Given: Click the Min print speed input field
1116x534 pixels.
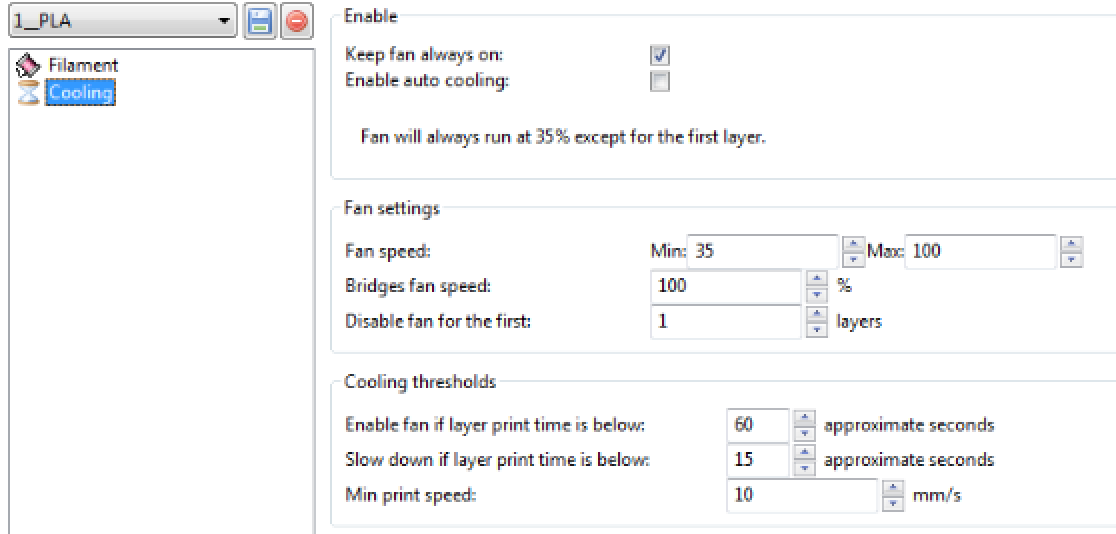Looking at the screenshot, I should coord(802,495).
